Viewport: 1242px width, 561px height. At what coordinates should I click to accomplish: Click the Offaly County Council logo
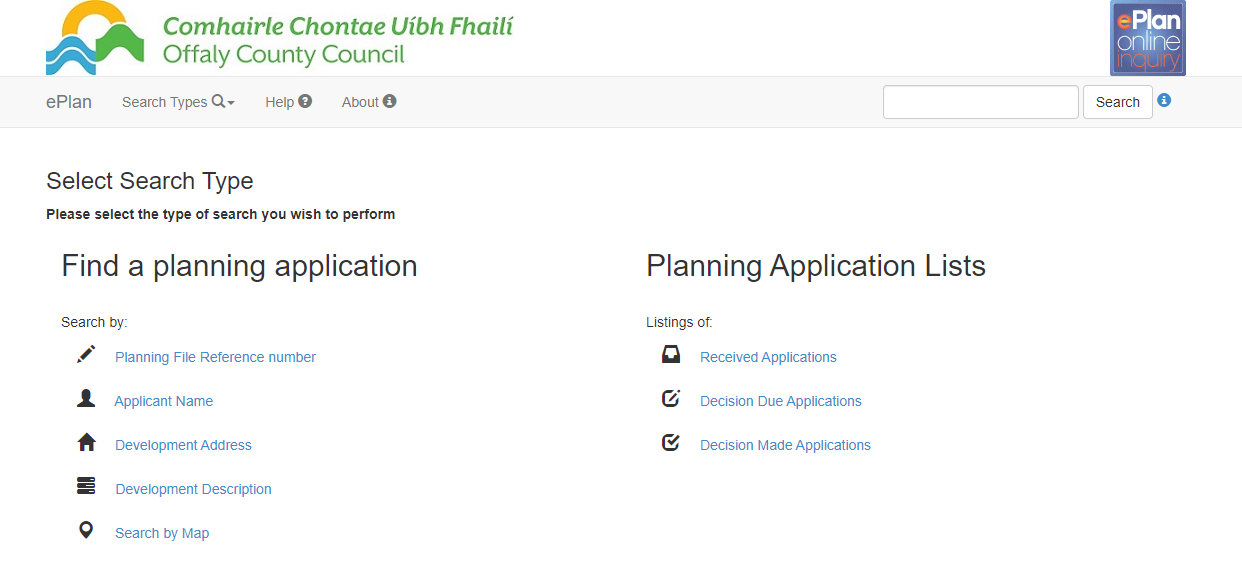pyautogui.click(x=279, y=38)
